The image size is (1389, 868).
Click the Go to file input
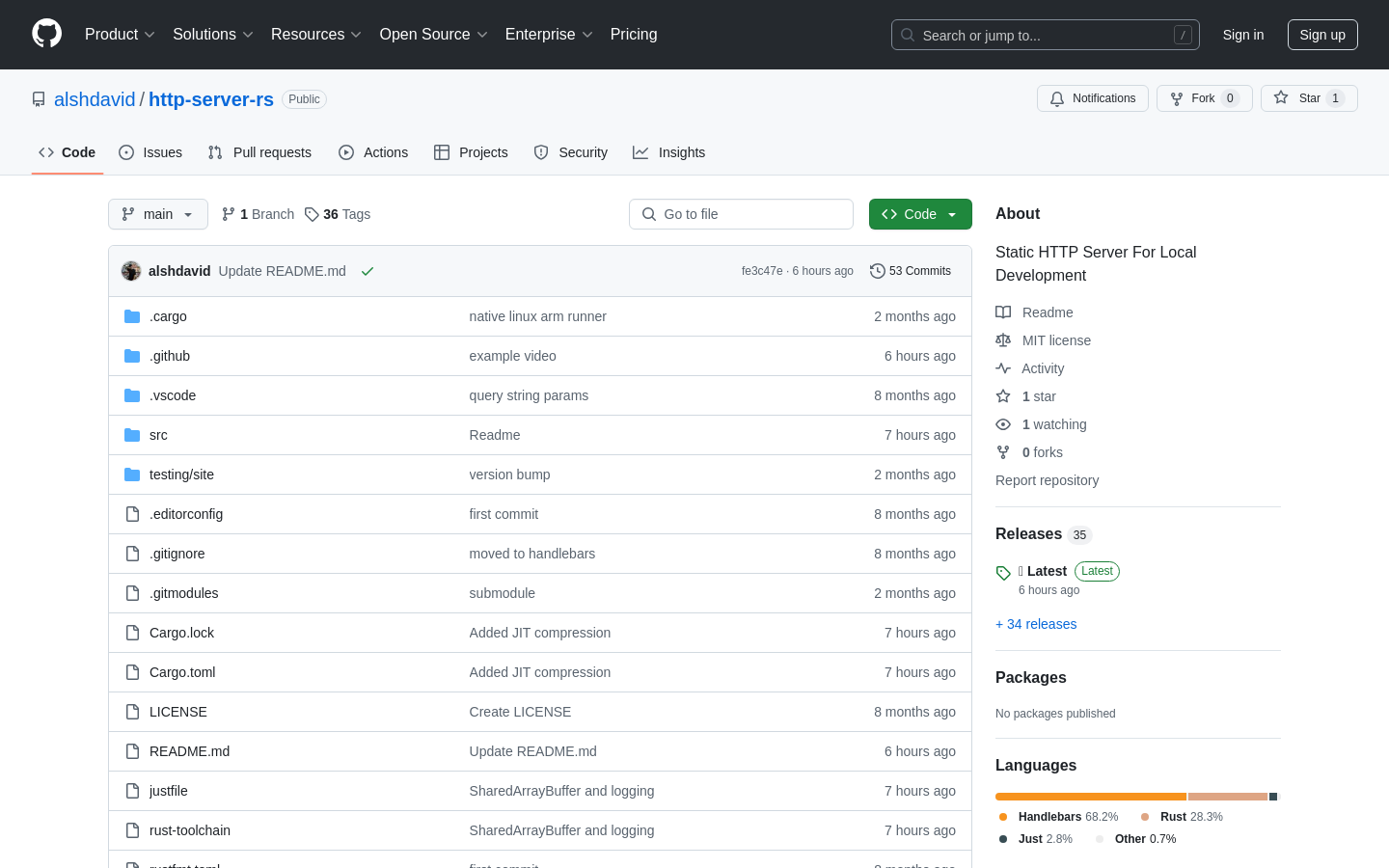click(x=741, y=214)
